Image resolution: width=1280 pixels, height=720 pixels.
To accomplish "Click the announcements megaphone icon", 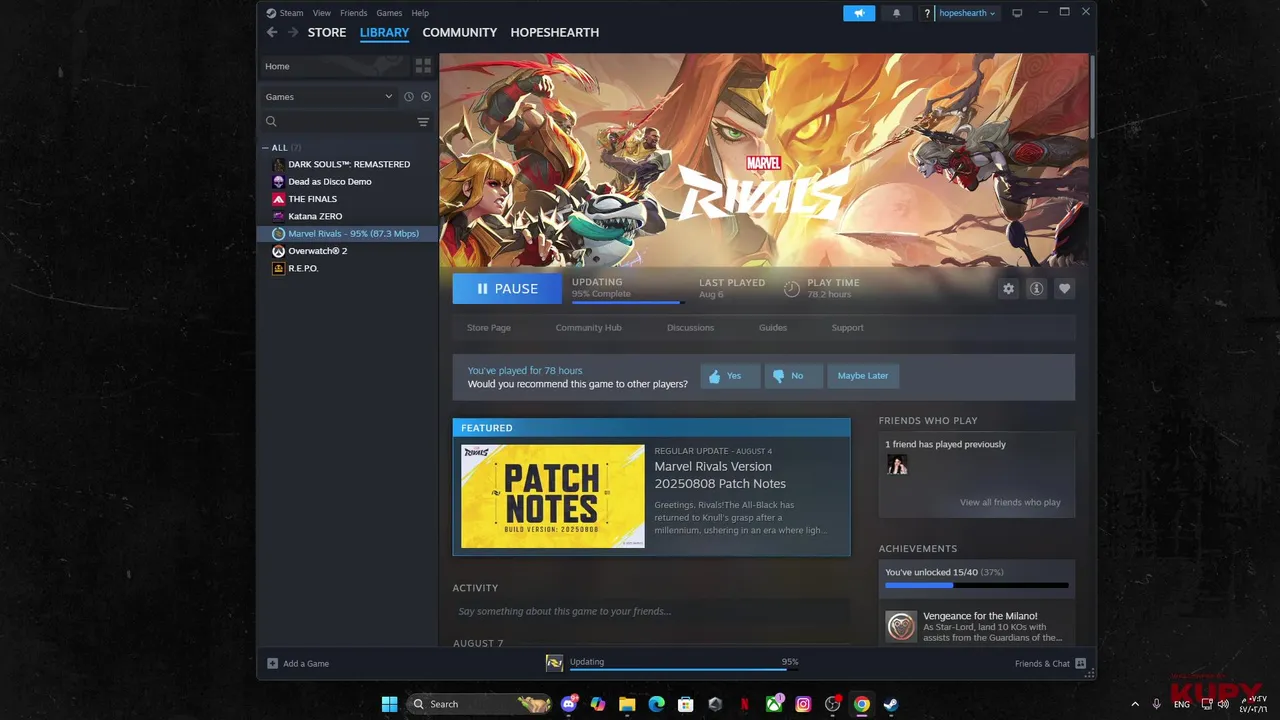I will [x=859, y=13].
